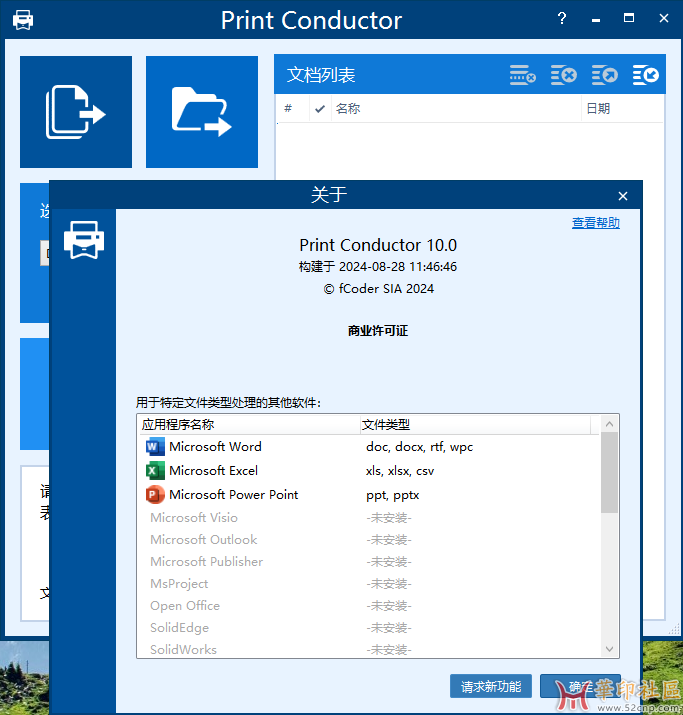Select the Microsoft Word row text
This screenshot has height=715, width=683.
215,446
